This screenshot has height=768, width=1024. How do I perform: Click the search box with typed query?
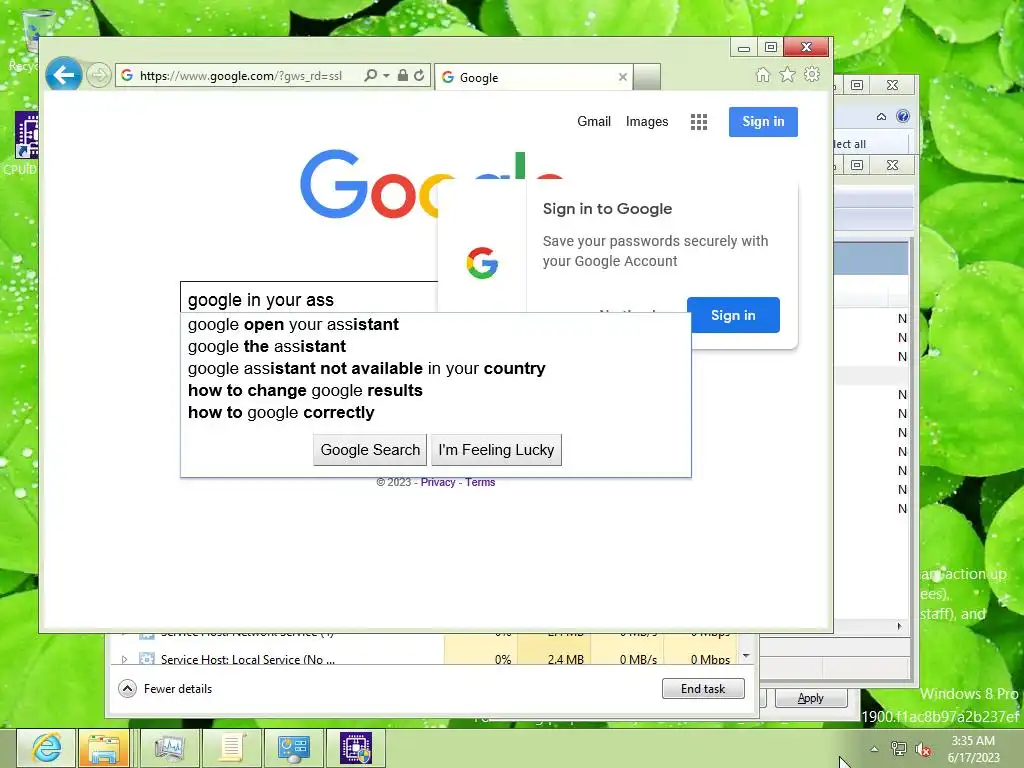pyautogui.click(x=308, y=300)
